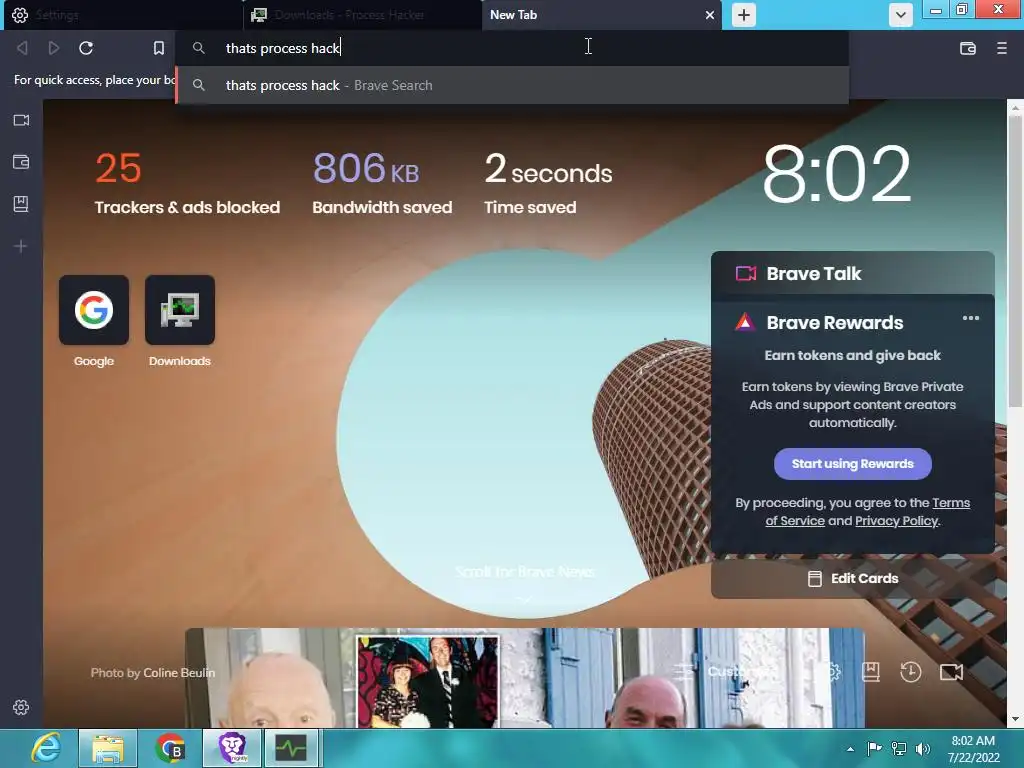Open File Explorer from the taskbar
This screenshot has width=1024, height=768.
108,748
